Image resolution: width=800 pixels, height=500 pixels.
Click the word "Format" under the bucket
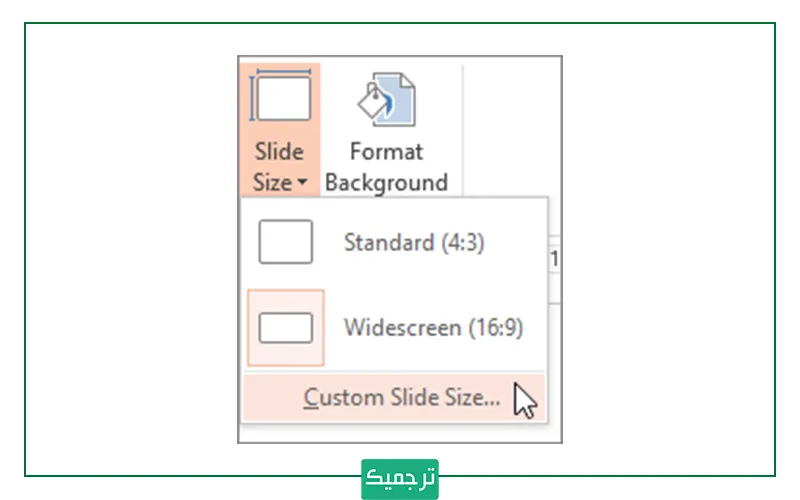coord(386,152)
